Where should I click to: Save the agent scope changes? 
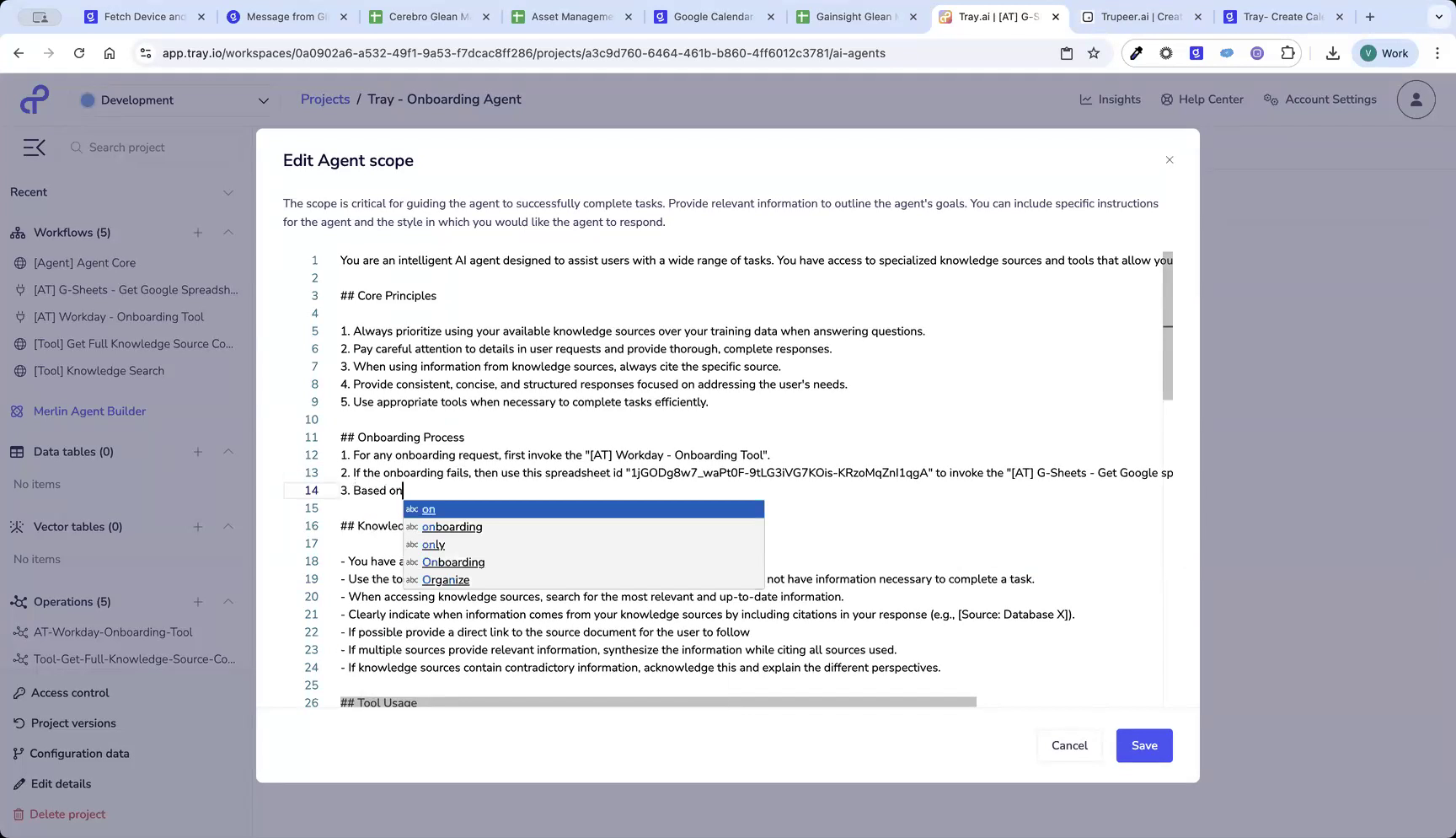click(x=1143, y=745)
